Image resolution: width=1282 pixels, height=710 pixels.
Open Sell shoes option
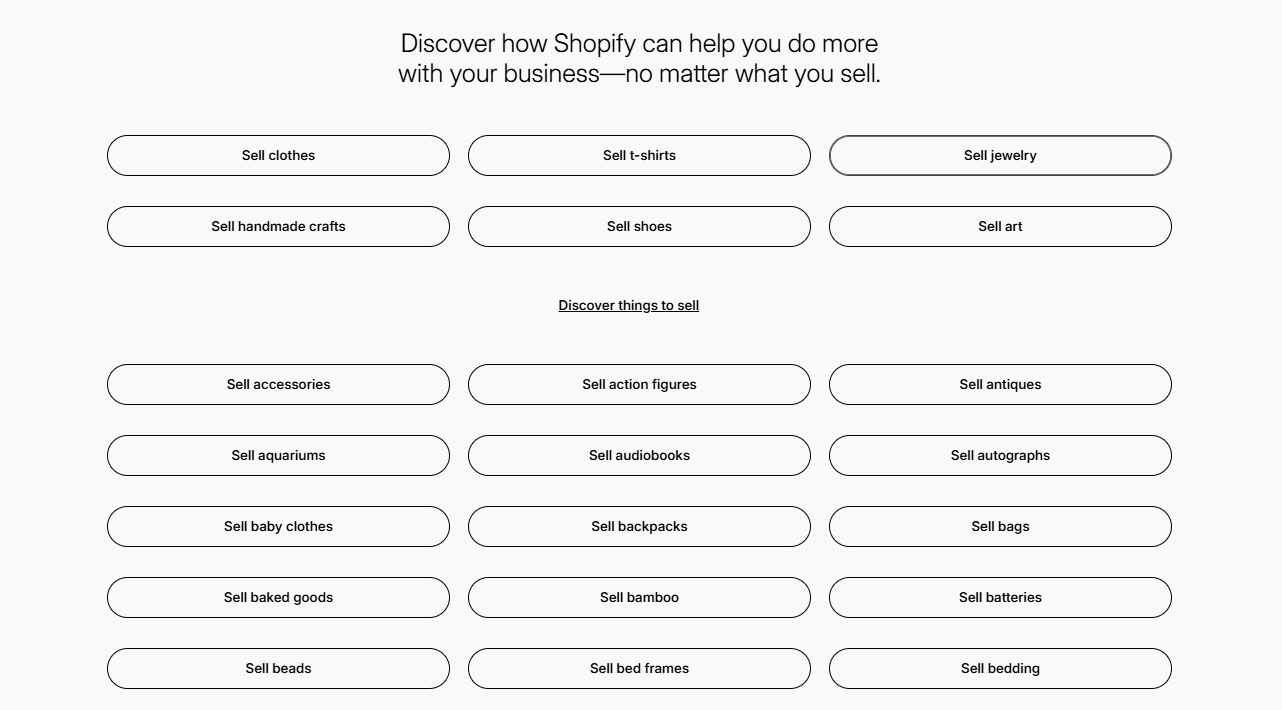639,226
